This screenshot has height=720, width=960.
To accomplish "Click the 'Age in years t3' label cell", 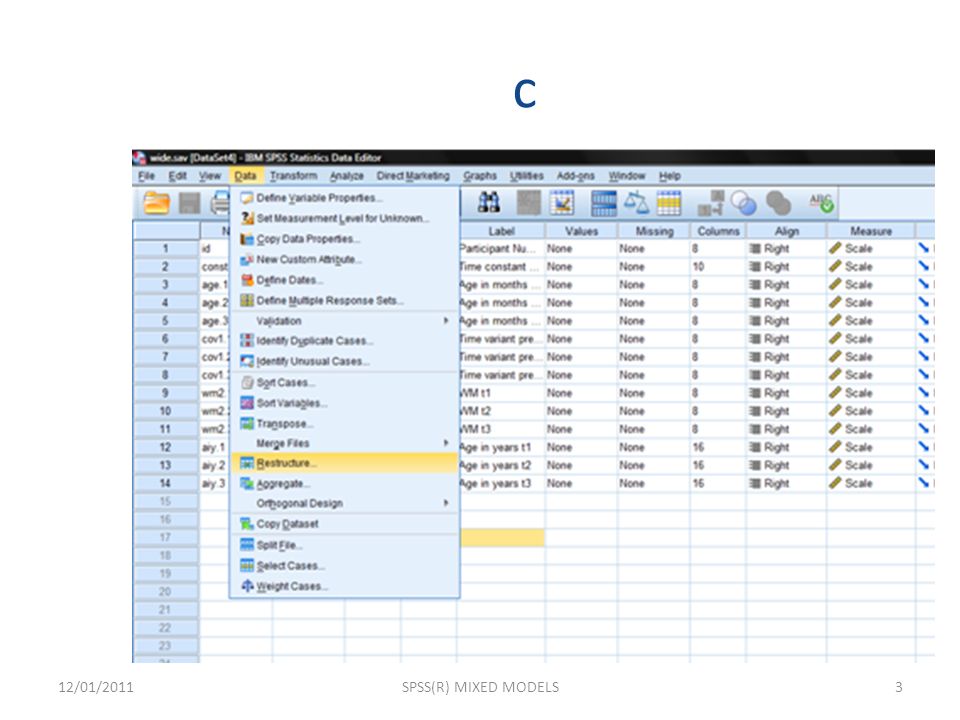I will pyautogui.click(x=501, y=484).
